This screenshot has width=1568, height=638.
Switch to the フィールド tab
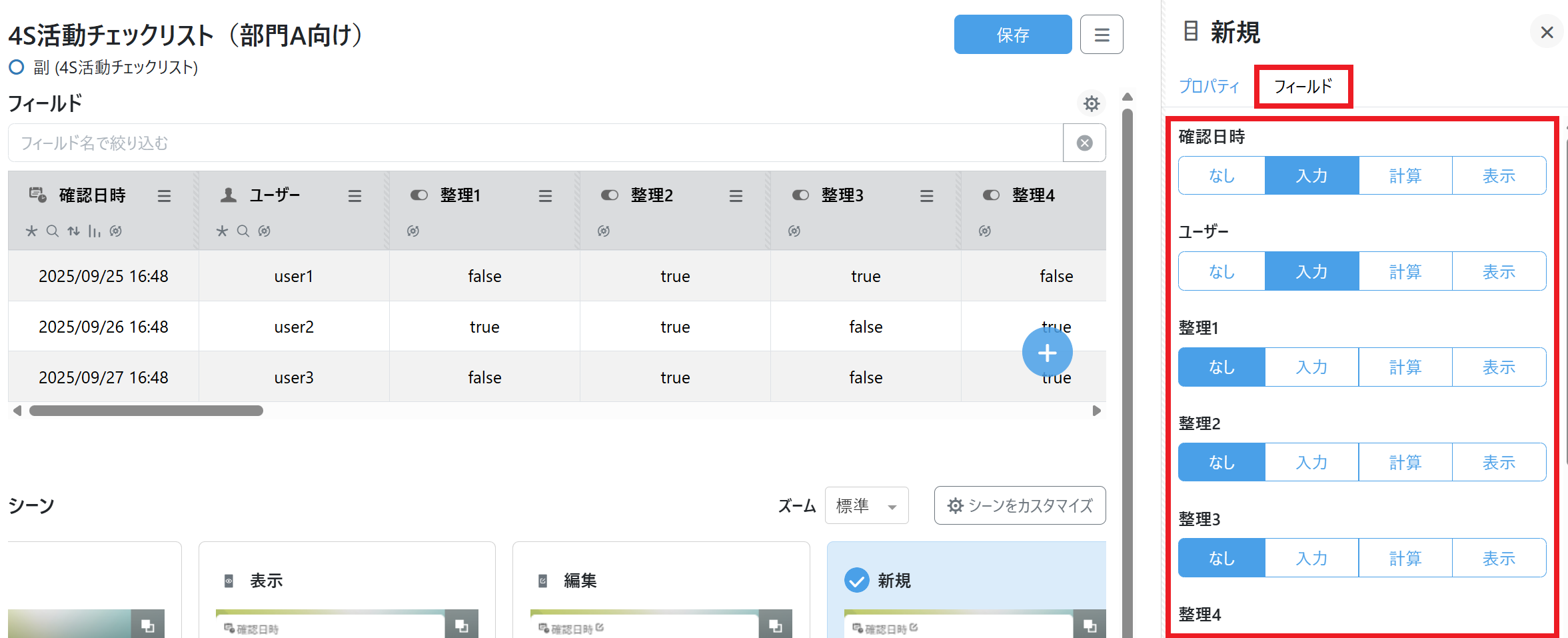coord(1303,86)
